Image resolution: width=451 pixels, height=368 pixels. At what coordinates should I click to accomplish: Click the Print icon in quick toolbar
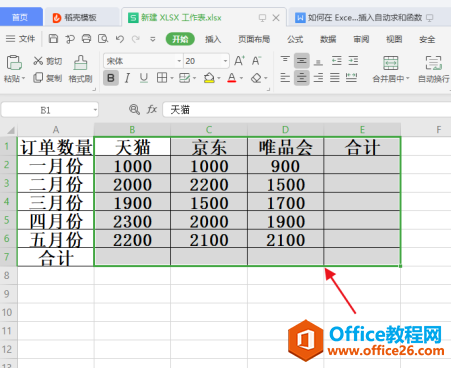click(x=86, y=39)
